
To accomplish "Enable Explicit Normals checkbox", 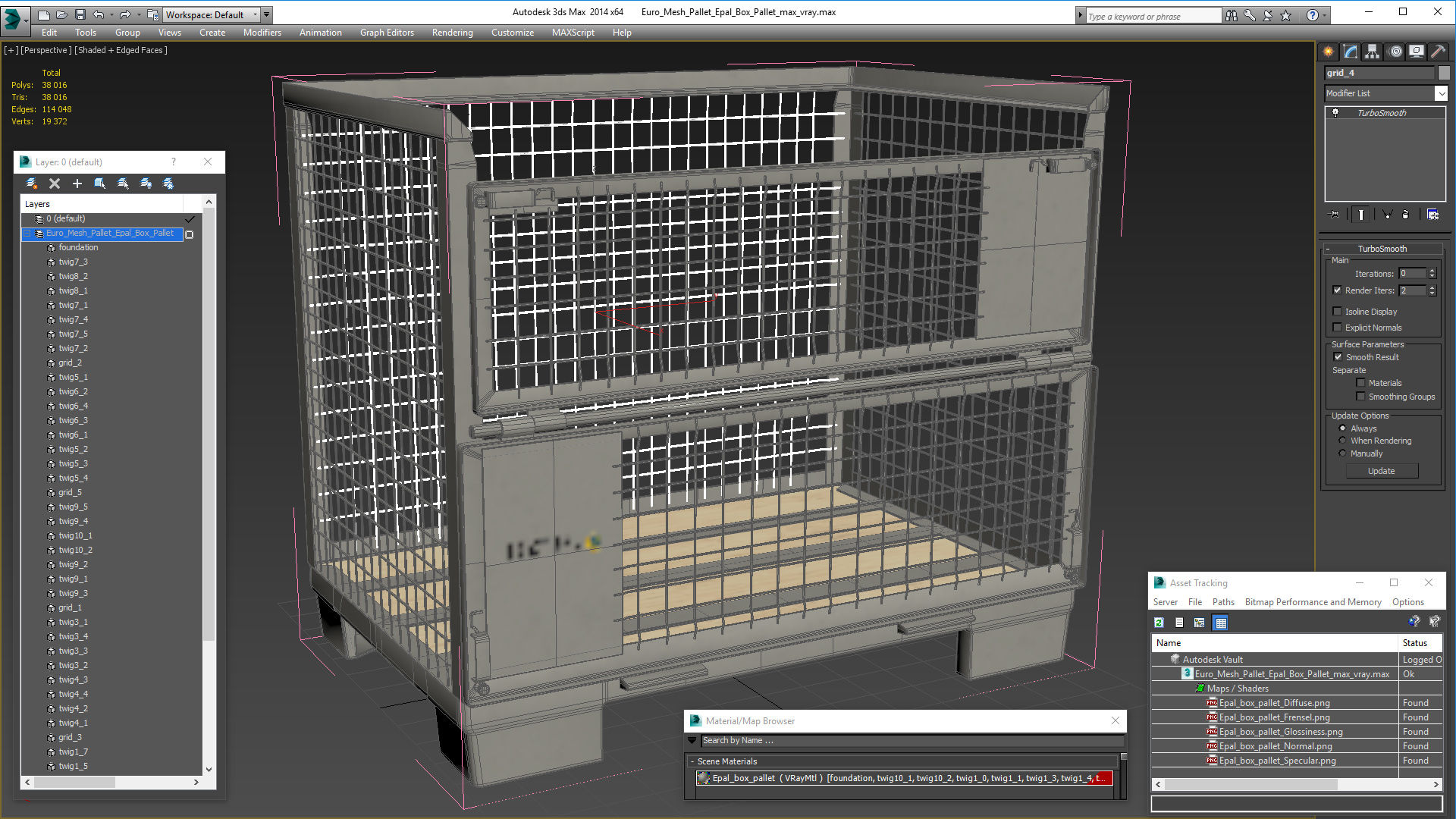I will (x=1338, y=328).
